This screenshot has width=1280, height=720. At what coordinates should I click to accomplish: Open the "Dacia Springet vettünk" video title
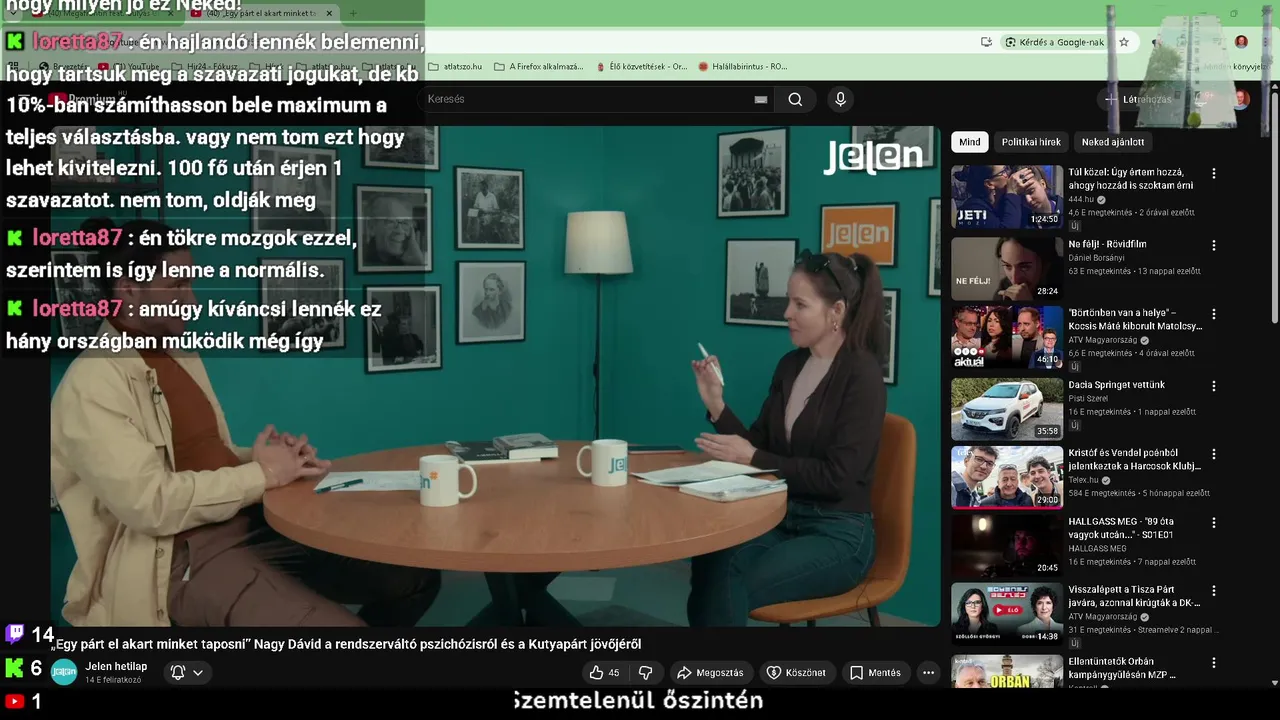point(1116,385)
